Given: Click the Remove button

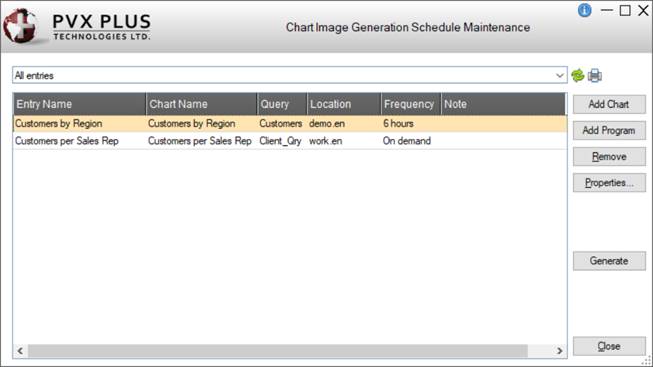Looking at the screenshot, I should click(609, 157).
